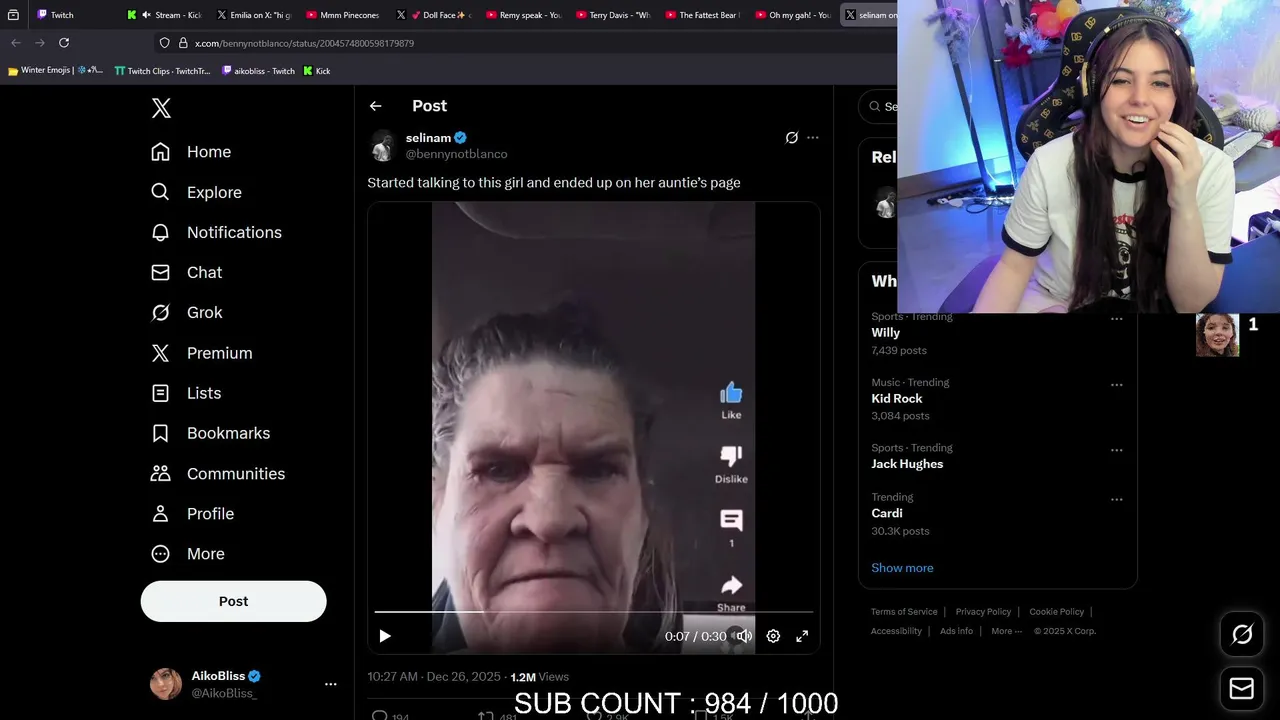Open Home from sidebar

tap(190, 152)
